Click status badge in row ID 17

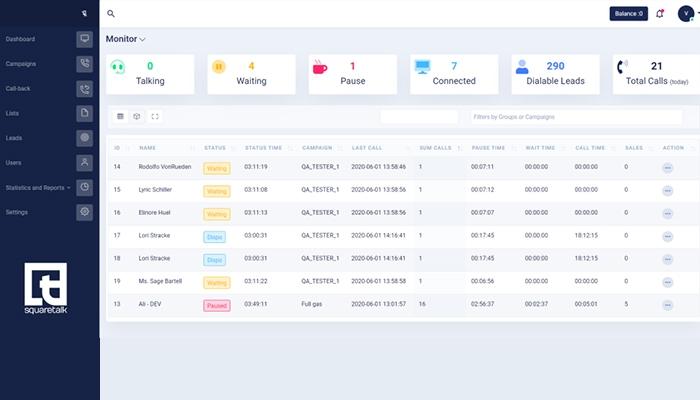[x=215, y=237]
